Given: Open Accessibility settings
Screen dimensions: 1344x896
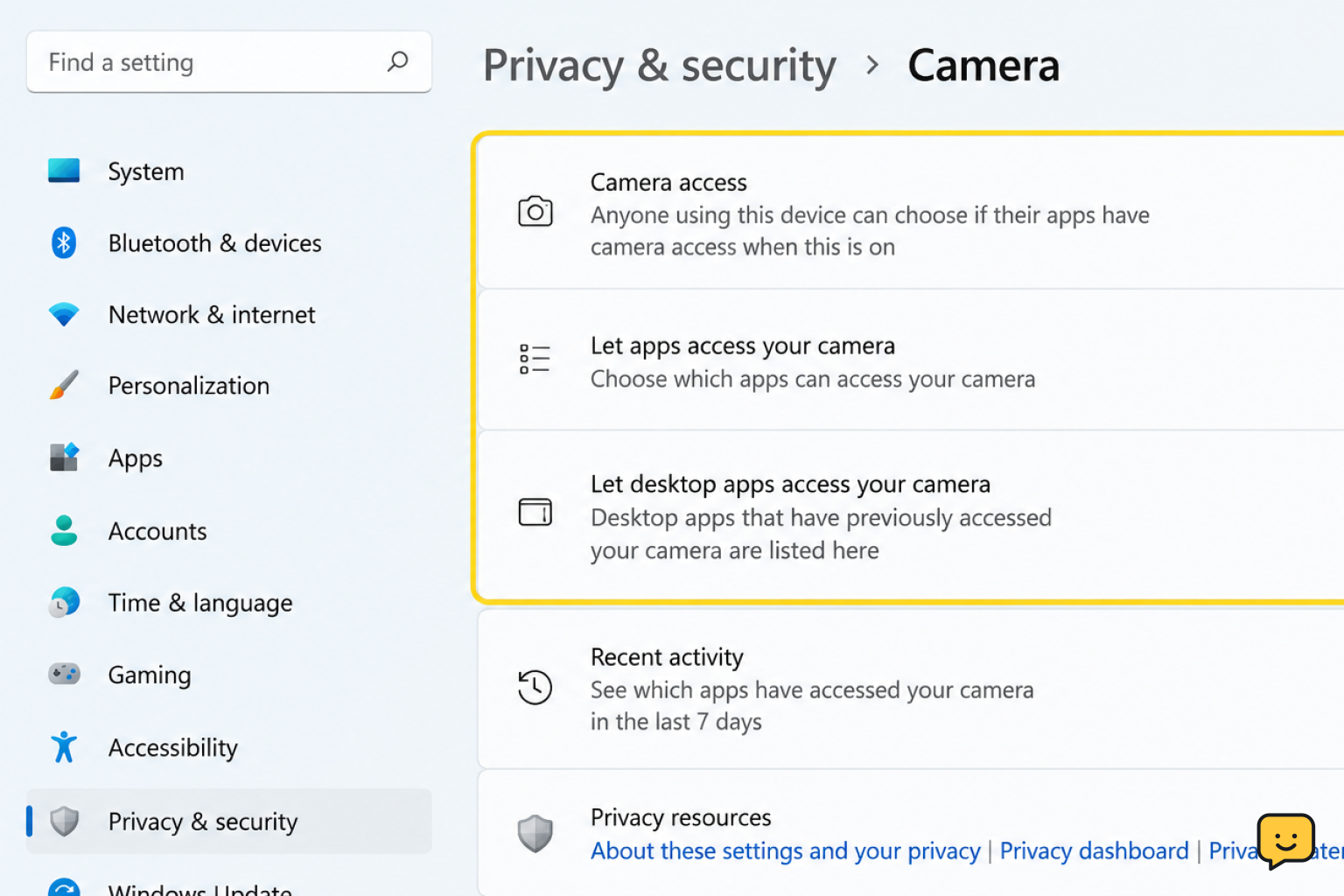Looking at the screenshot, I should tap(229, 747).
